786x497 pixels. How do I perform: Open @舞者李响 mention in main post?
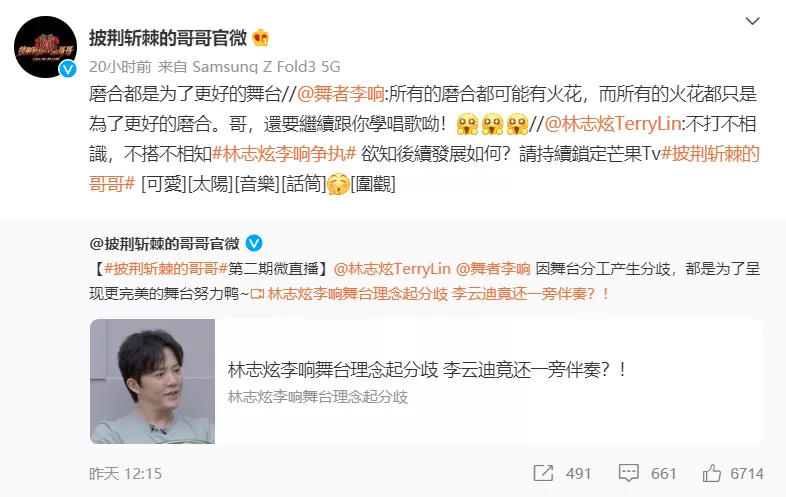tap(340, 94)
